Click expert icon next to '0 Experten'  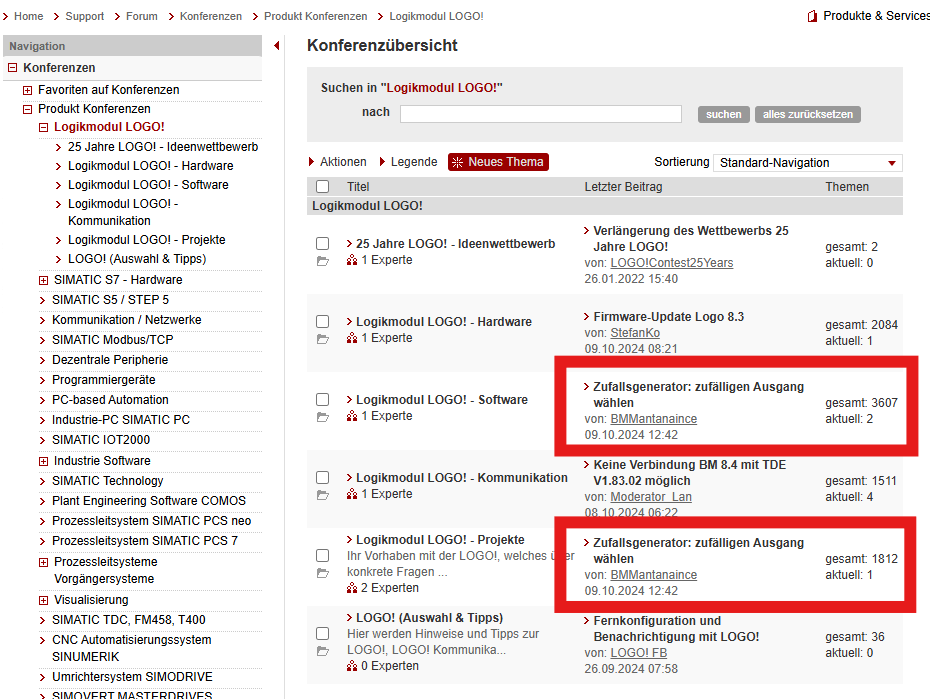click(352, 666)
